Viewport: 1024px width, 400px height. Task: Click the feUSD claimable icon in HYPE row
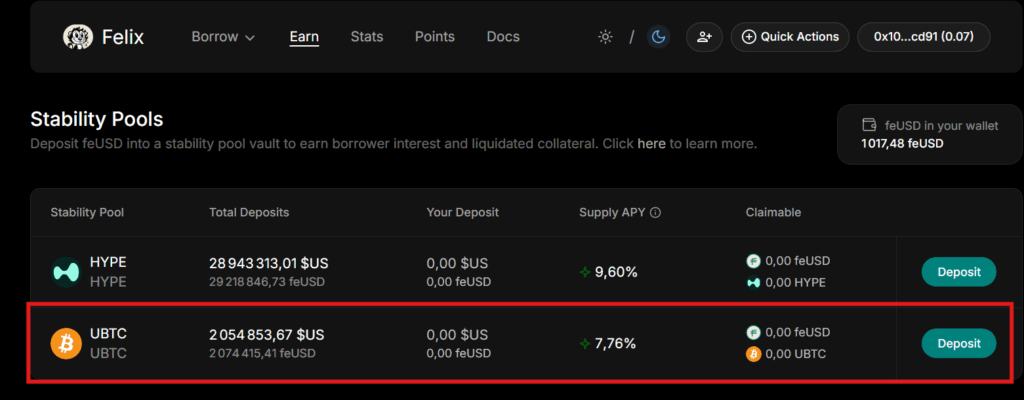coord(754,261)
